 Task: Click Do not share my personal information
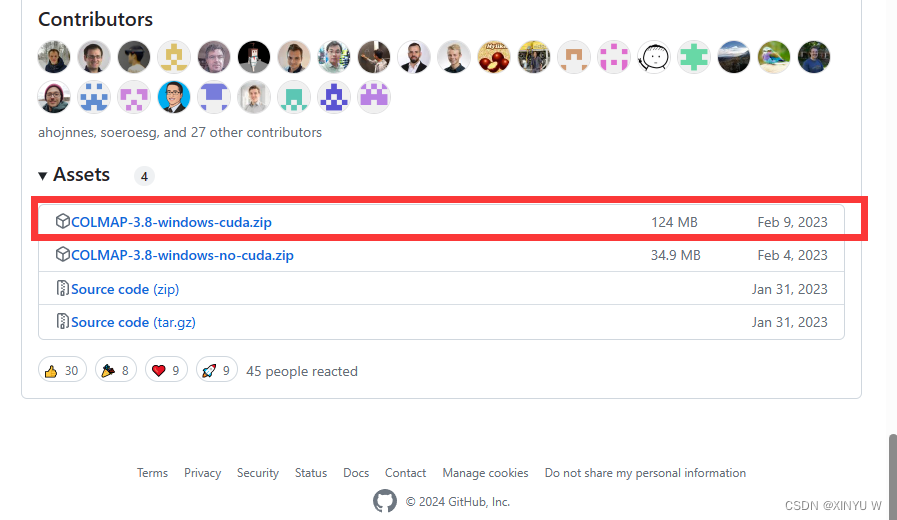[645, 473]
